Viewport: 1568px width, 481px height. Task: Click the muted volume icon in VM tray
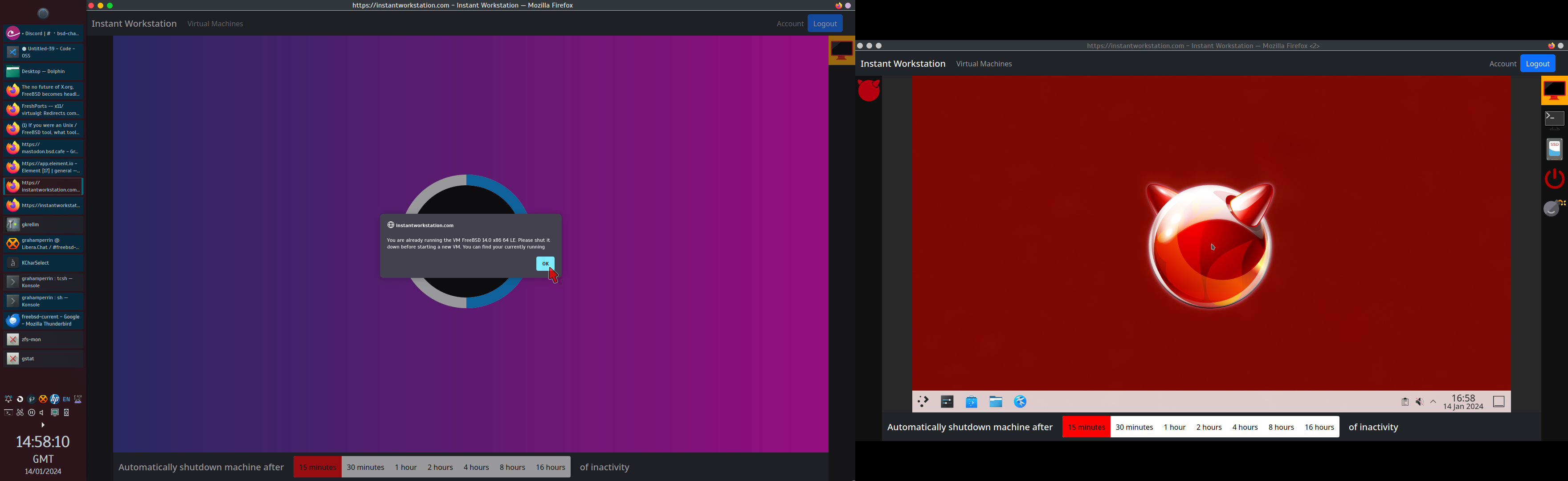1419,403
